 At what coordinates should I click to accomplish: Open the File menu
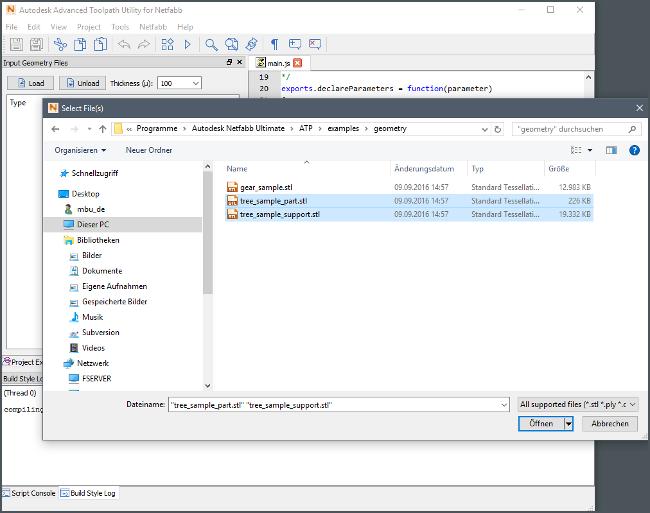coord(12,27)
